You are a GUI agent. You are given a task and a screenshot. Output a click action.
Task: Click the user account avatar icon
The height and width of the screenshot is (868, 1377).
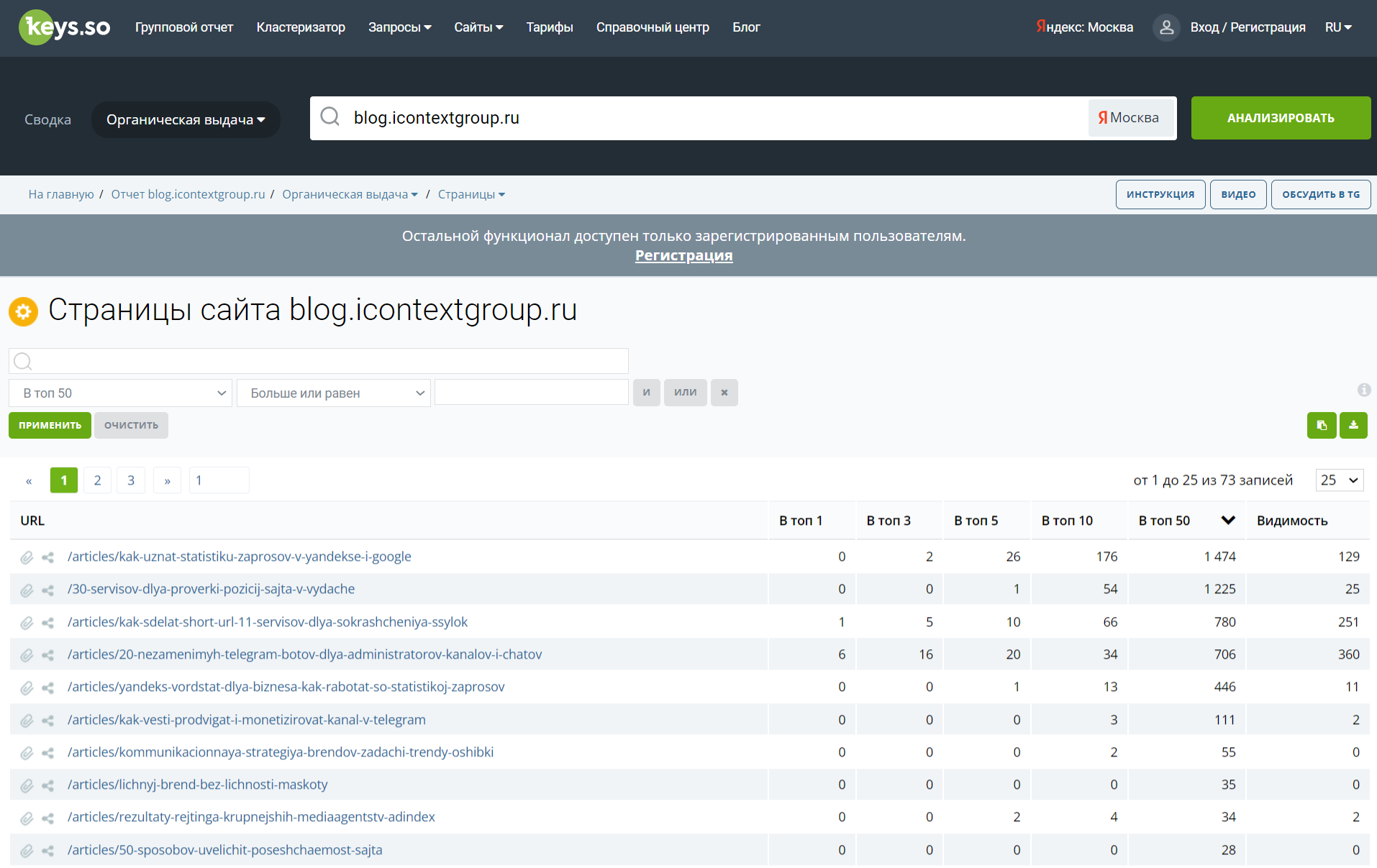(1166, 27)
